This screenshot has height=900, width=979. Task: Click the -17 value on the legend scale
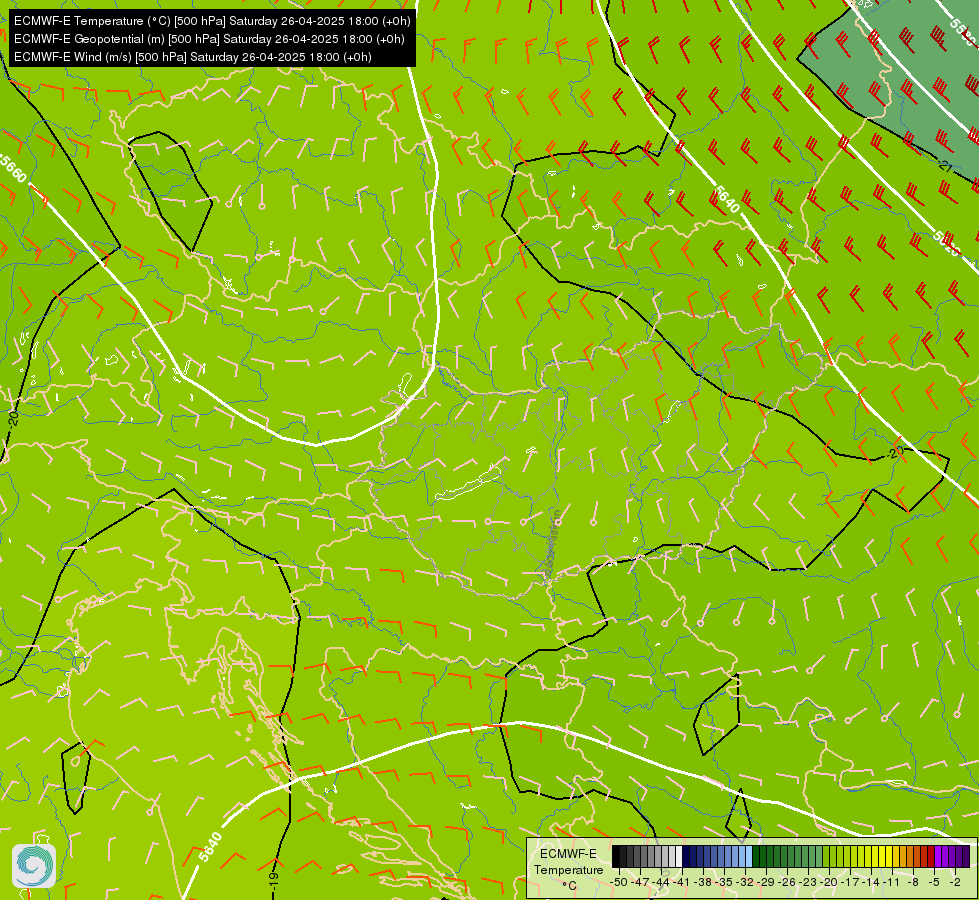[850, 882]
